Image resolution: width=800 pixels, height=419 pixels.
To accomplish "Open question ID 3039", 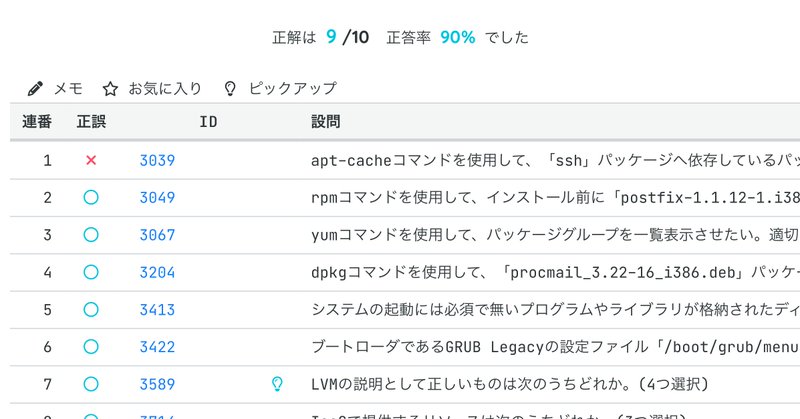I will pos(157,160).
